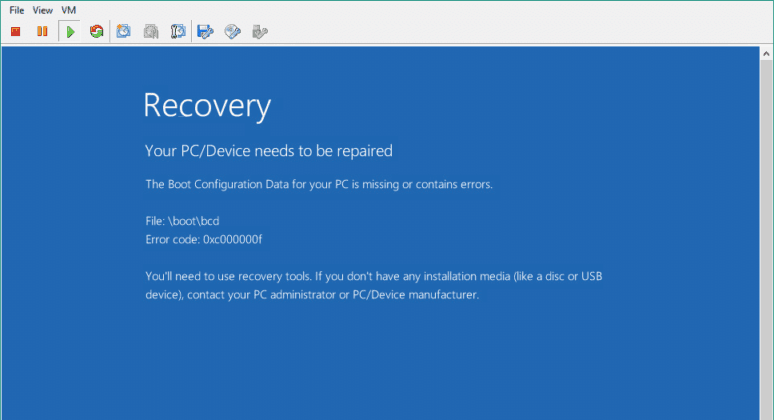Screen dimensions: 774x420
Task: Click the Boot Configuration Data error sentence
Action: [x=319, y=185]
